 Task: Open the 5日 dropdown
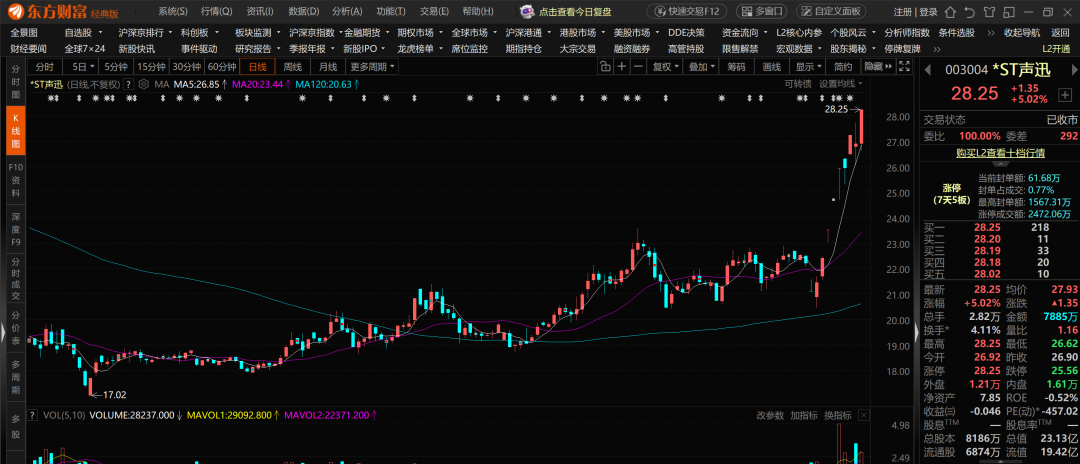tap(80, 66)
